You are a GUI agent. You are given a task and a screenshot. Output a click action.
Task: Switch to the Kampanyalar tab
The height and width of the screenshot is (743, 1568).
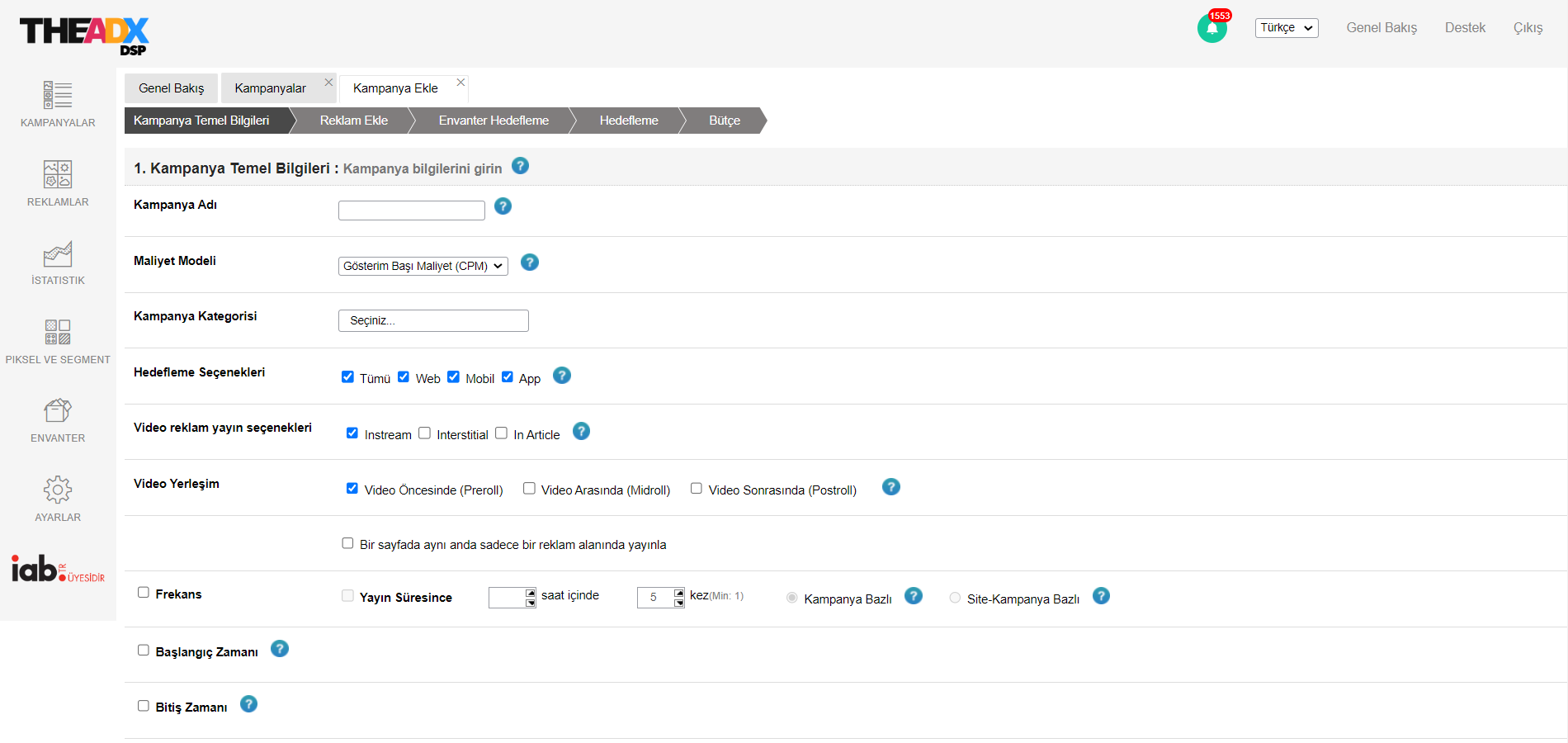tap(270, 88)
